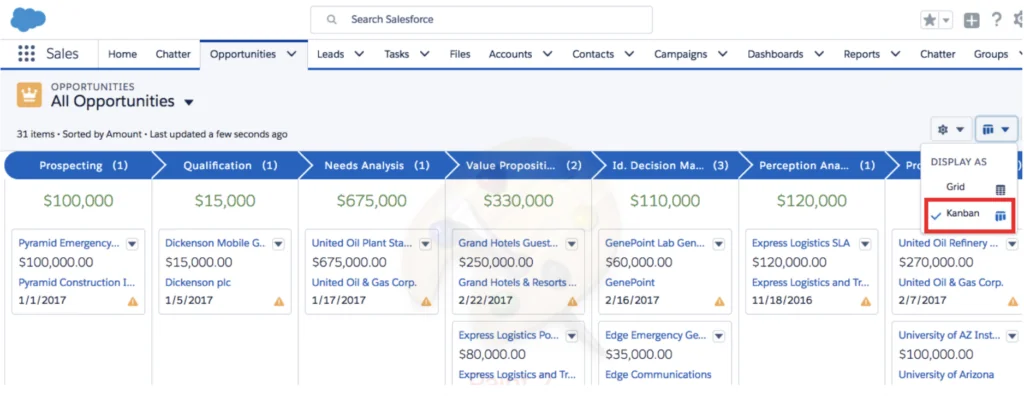Open actions menu on Express Logistics SLA card
The image size is (1024, 403).
(865, 244)
